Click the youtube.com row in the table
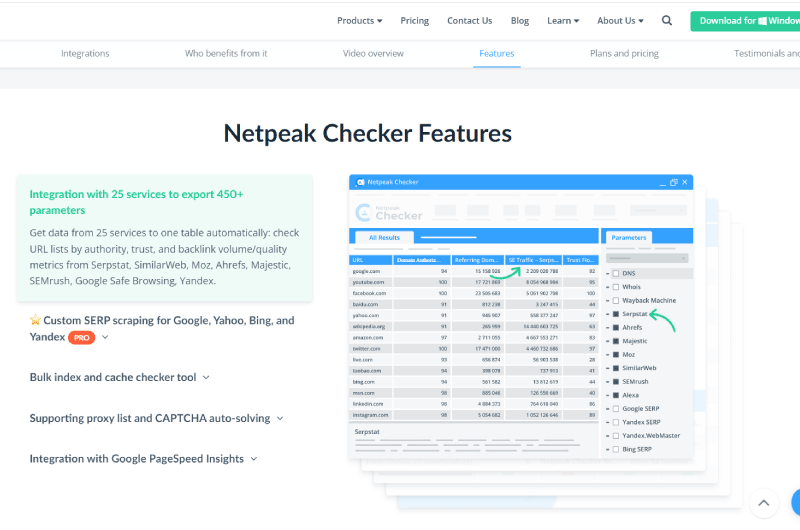Viewport: 800px width, 530px height. pyautogui.click(x=473, y=282)
